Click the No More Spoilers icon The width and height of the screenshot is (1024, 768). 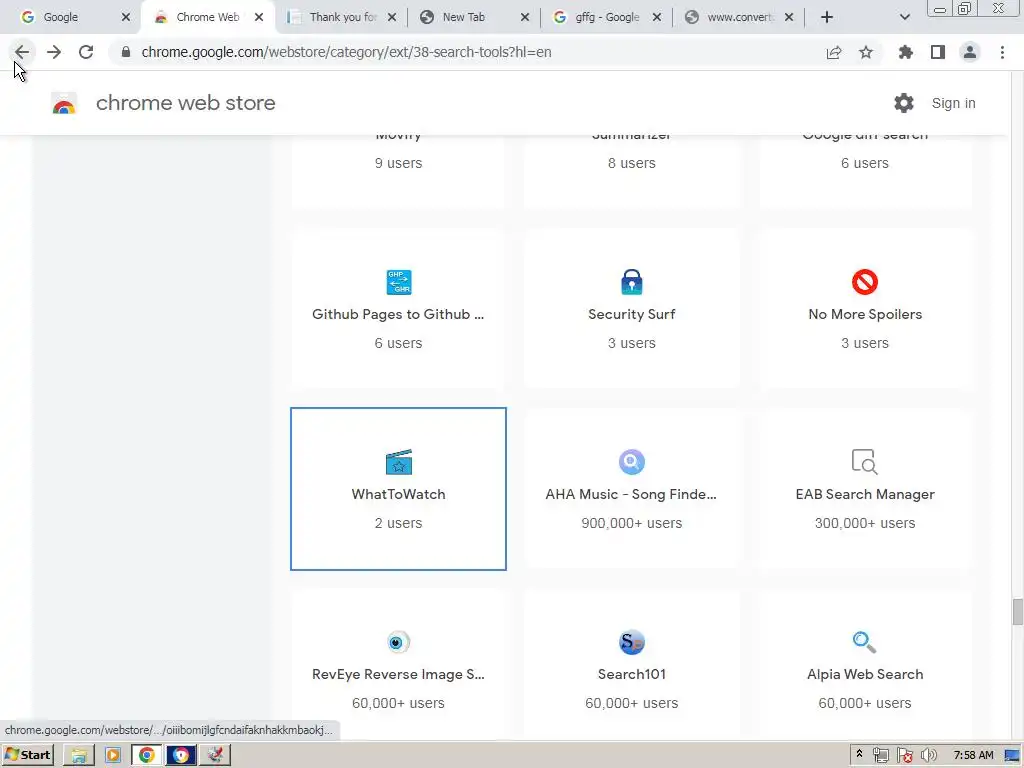[x=865, y=282]
